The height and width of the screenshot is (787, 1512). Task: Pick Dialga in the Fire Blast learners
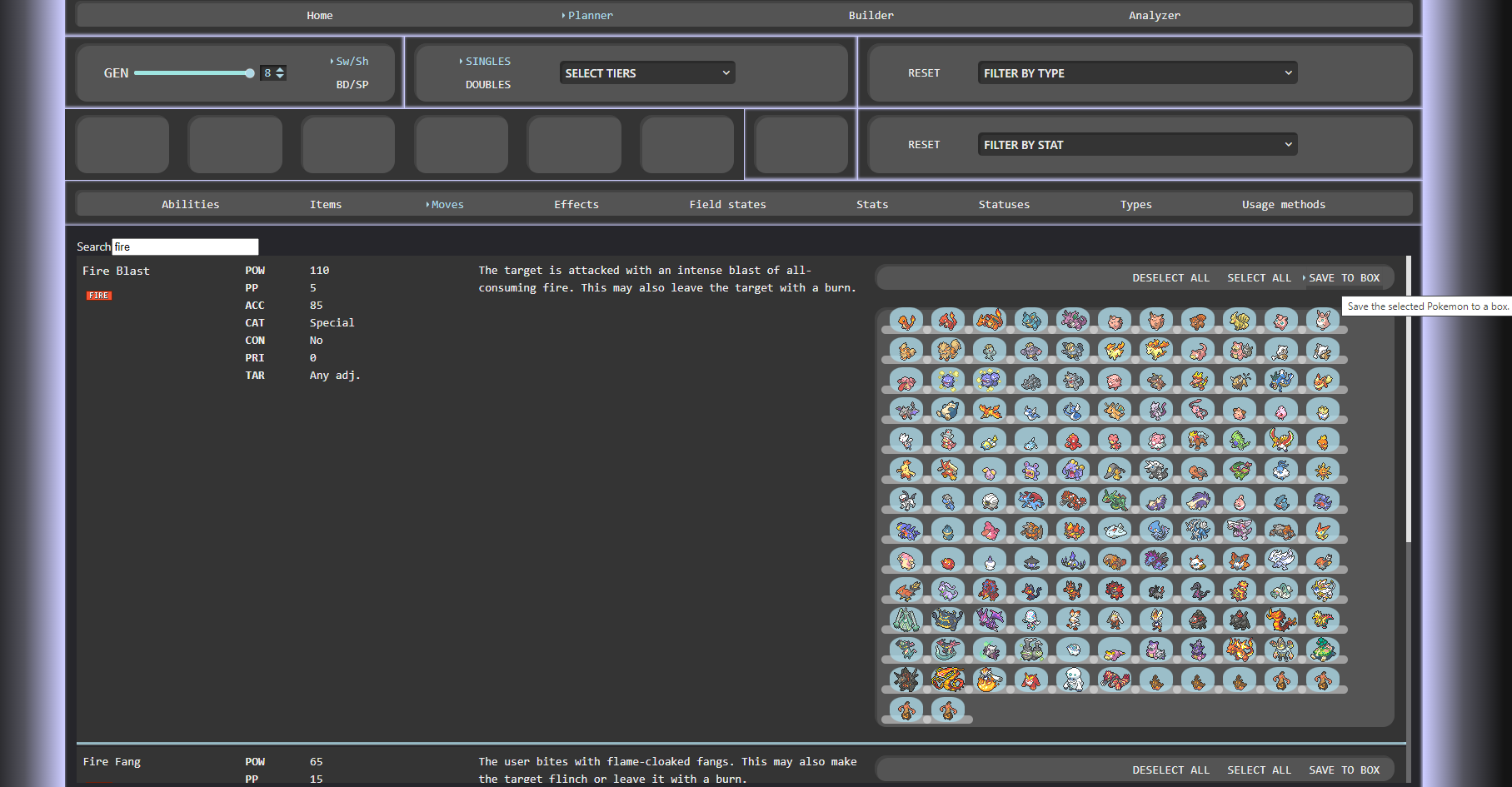[1198, 530]
